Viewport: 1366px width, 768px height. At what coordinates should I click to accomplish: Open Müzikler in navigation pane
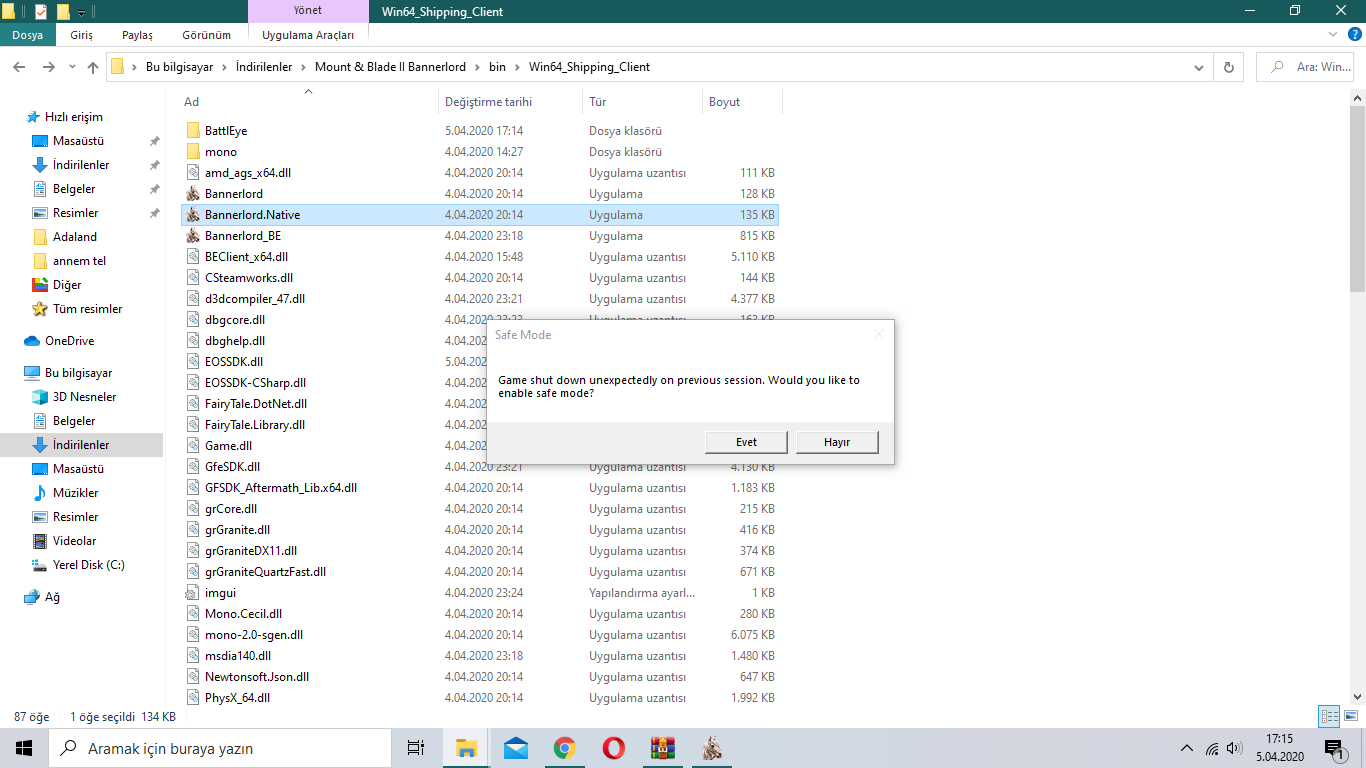pyautogui.click(x=75, y=493)
